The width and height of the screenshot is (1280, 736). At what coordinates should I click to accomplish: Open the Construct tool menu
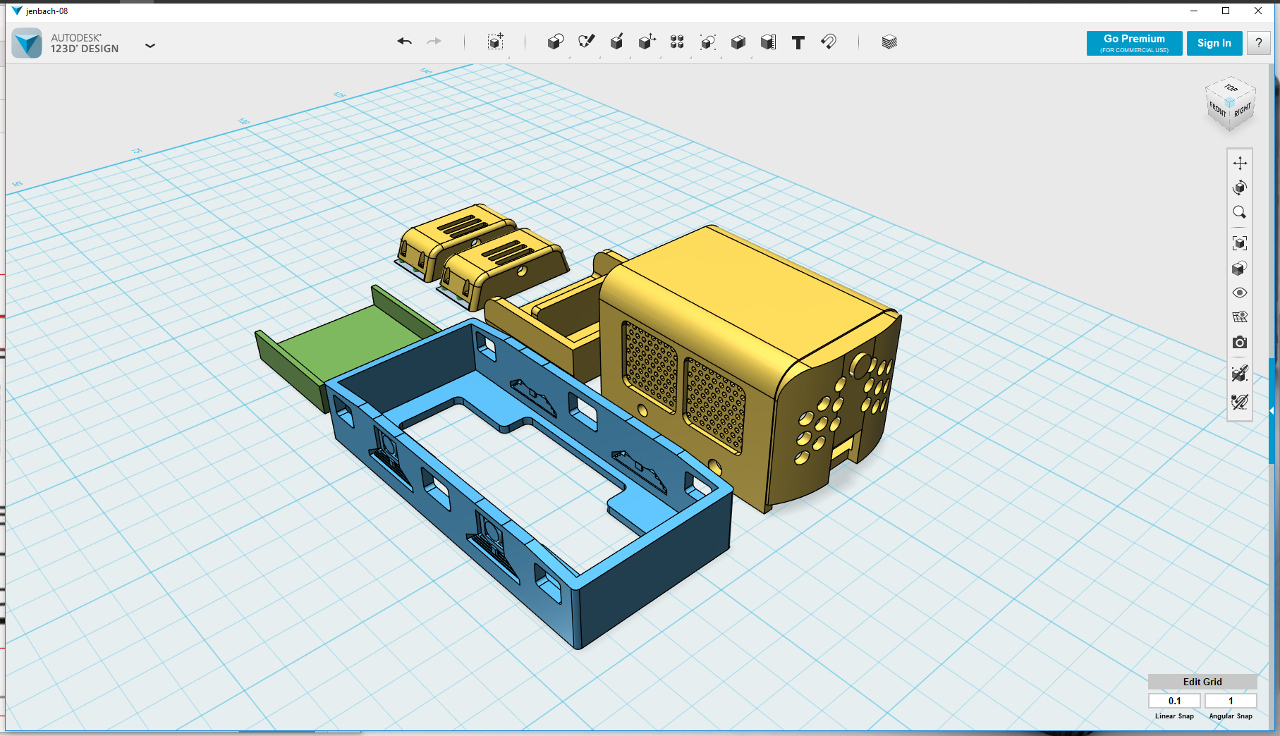pyautogui.click(x=617, y=42)
